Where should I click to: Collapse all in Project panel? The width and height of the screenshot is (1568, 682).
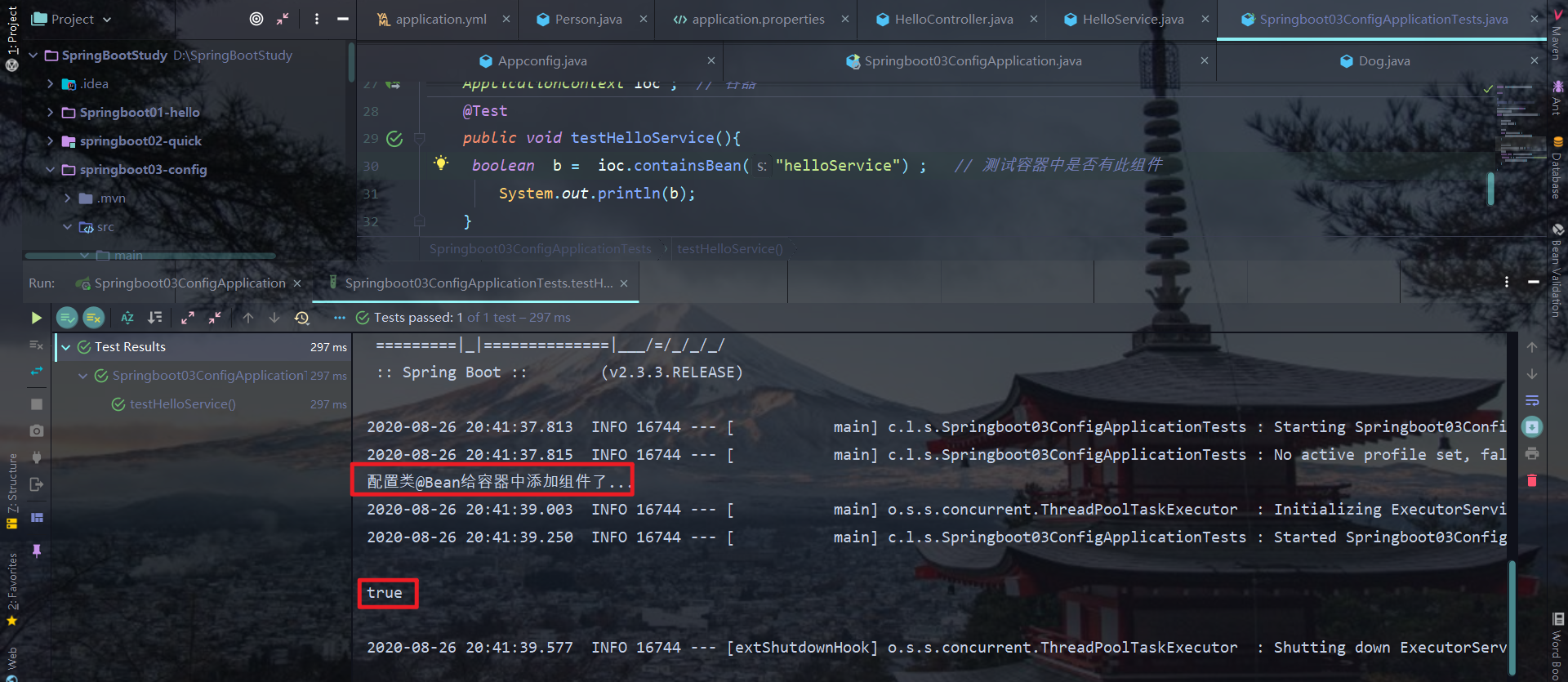tap(283, 19)
